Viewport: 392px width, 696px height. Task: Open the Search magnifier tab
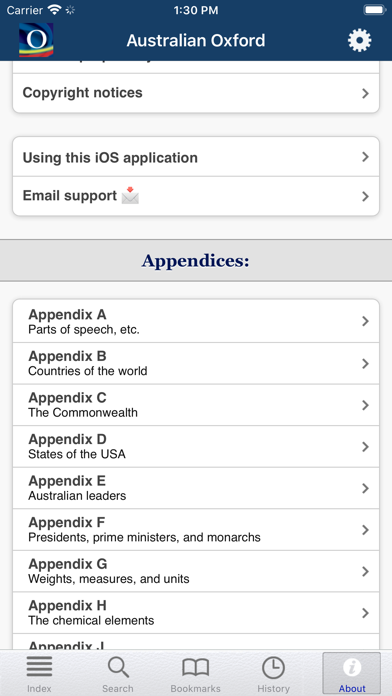pos(118,675)
